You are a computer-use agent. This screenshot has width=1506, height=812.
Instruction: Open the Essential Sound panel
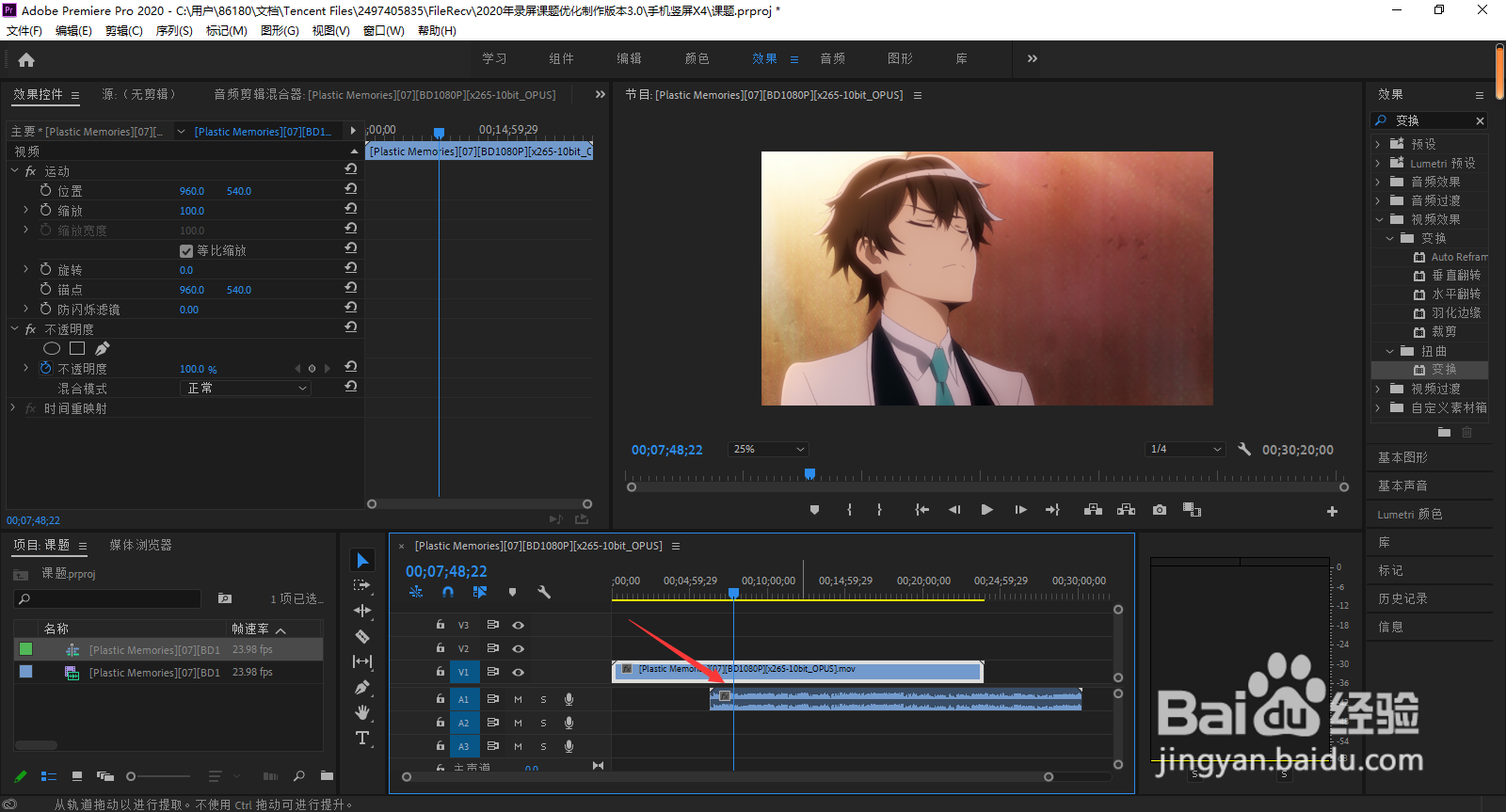click(x=1402, y=486)
